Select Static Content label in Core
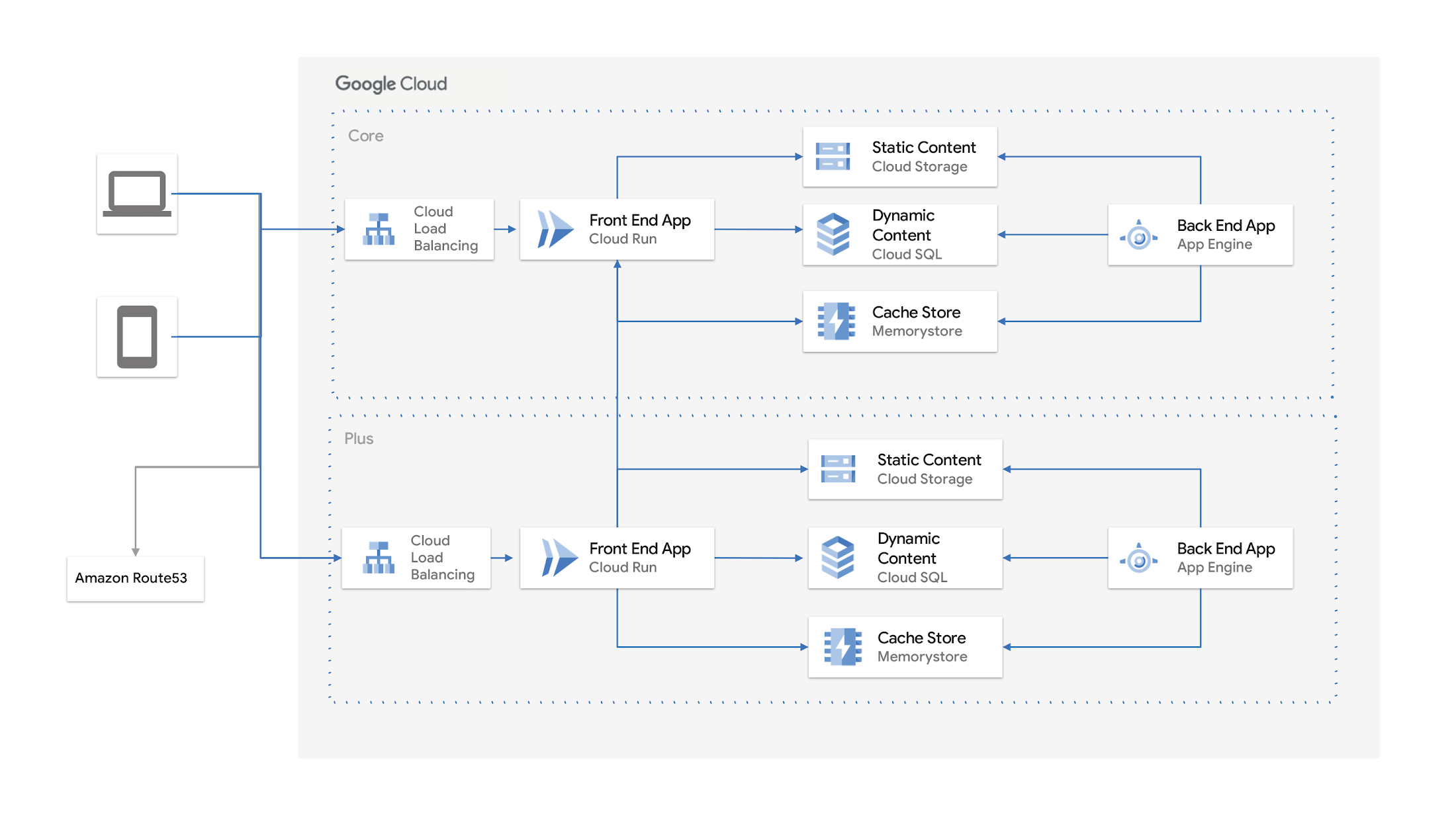Screen dimensions: 1456x819 924,148
